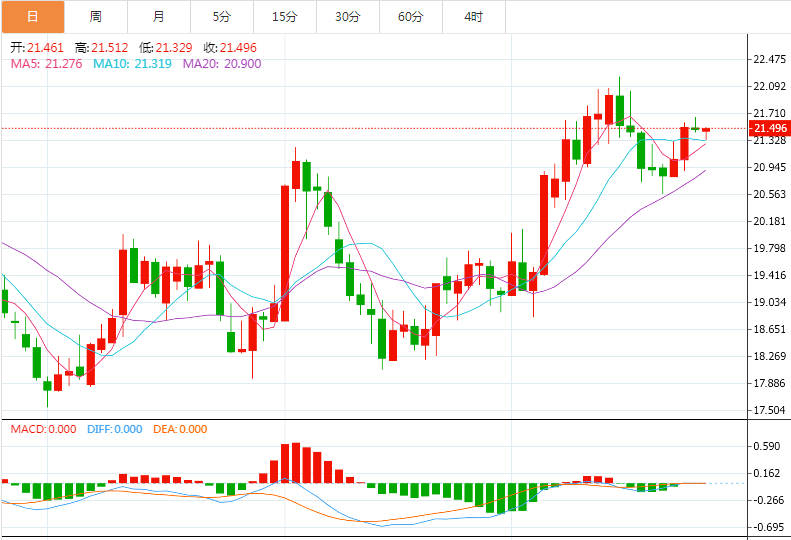Click the 18.651 price axis label
Screen dimensions: 791x540
tap(769, 329)
